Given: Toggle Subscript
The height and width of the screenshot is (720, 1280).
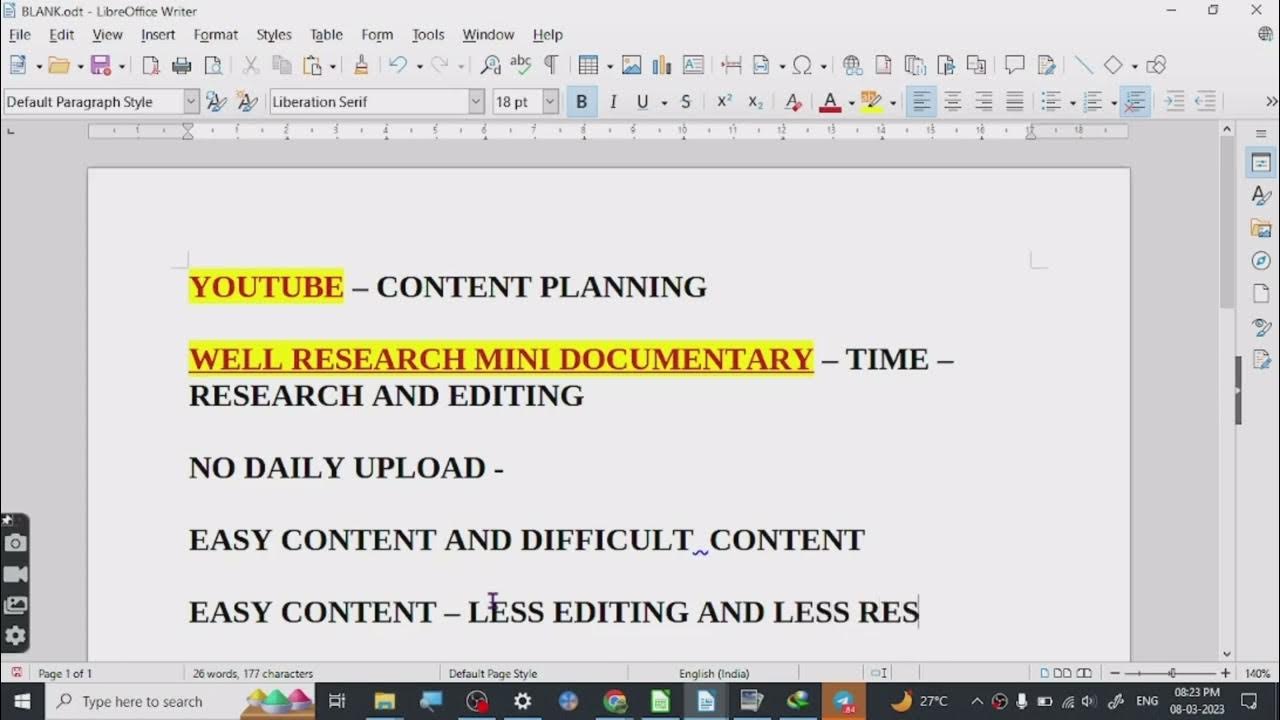Looking at the screenshot, I should click(755, 101).
